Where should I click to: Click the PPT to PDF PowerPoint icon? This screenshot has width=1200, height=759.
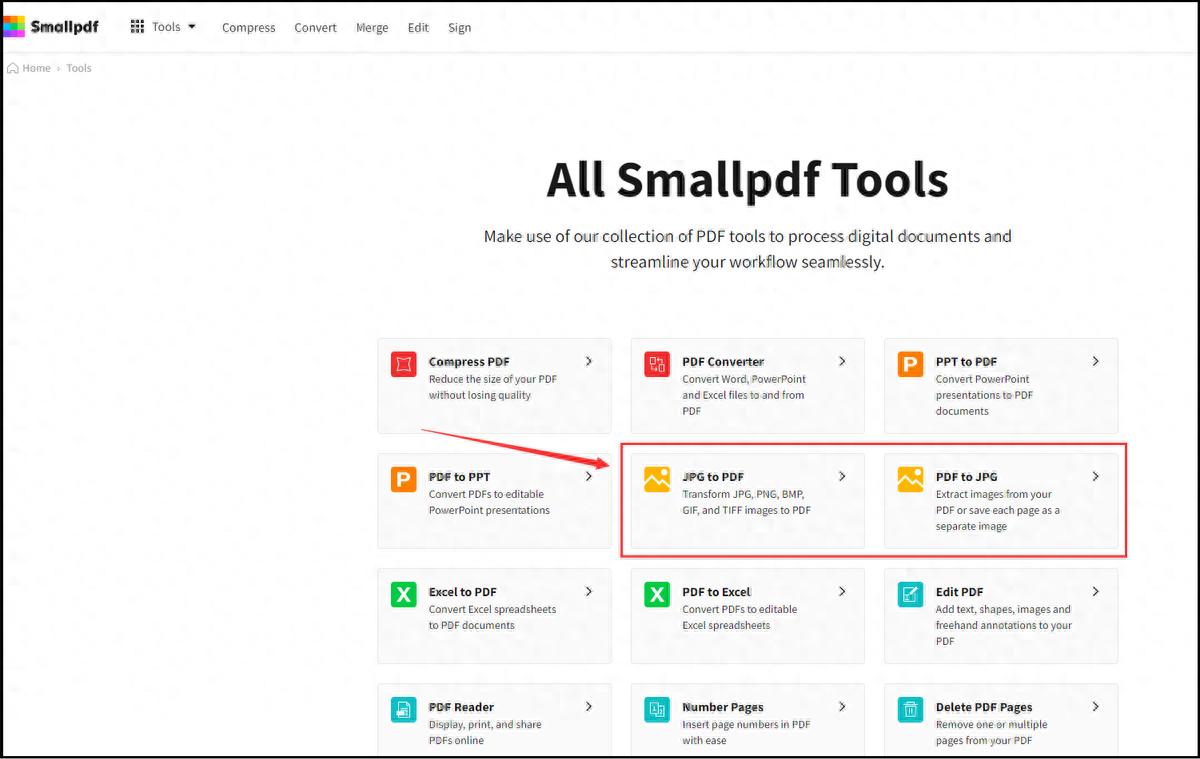(910, 364)
